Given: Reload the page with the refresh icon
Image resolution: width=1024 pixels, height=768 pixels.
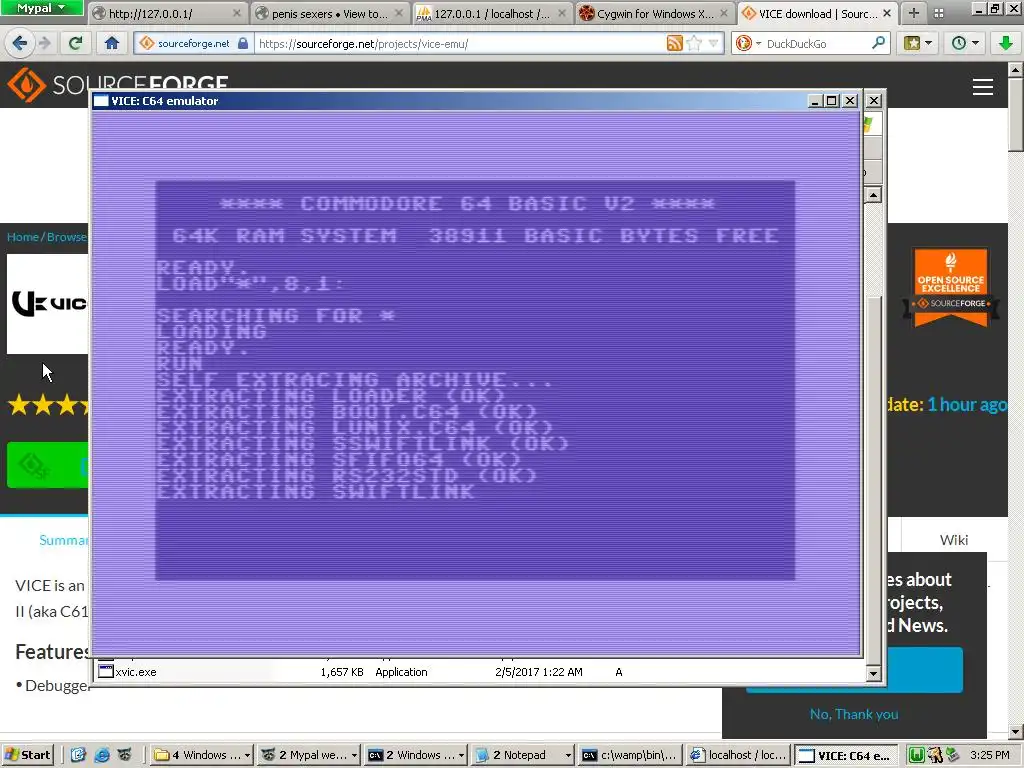Looking at the screenshot, I should [x=76, y=43].
